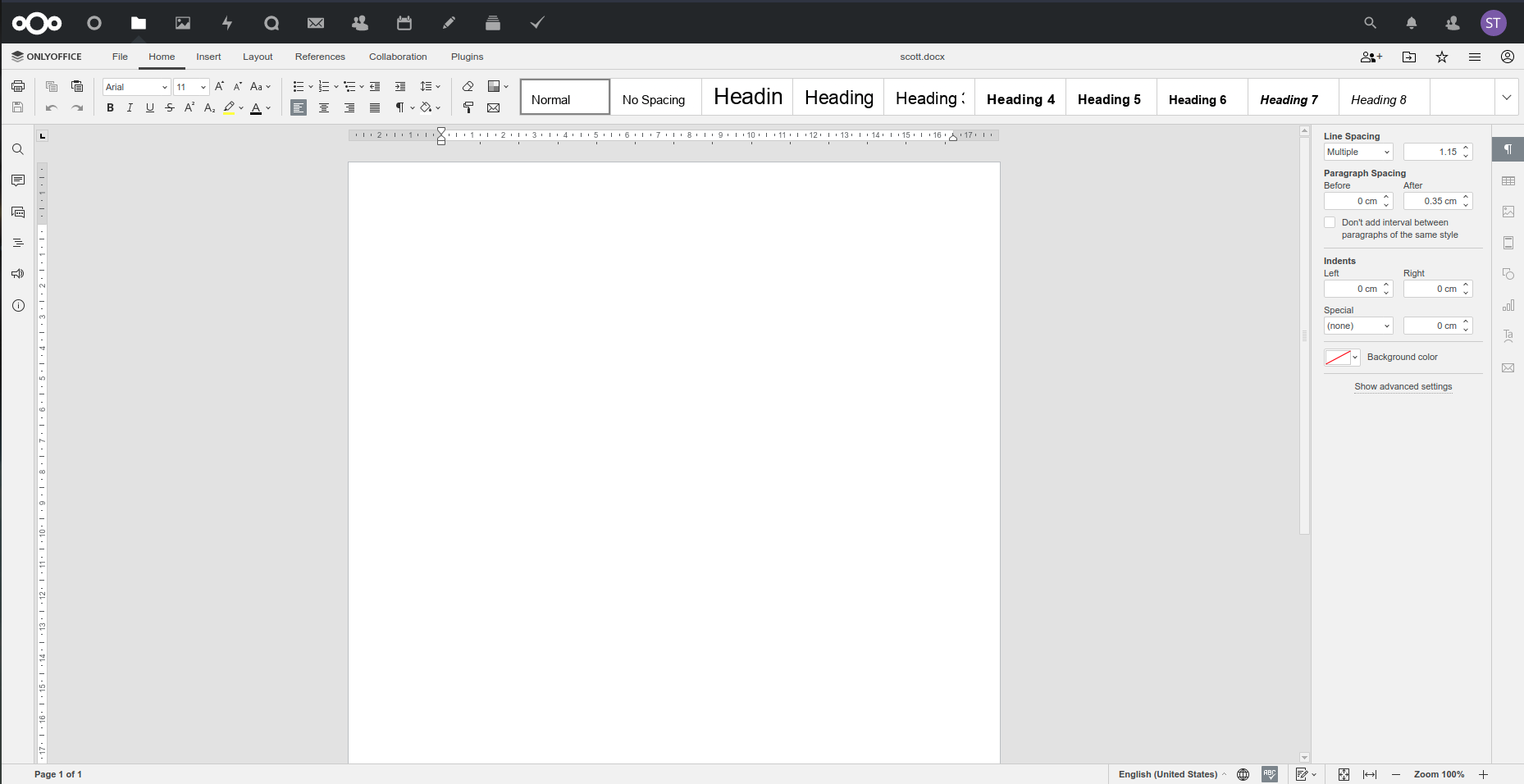Click the Before spacing input field
1524x784 pixels.
click(1358, 201)
